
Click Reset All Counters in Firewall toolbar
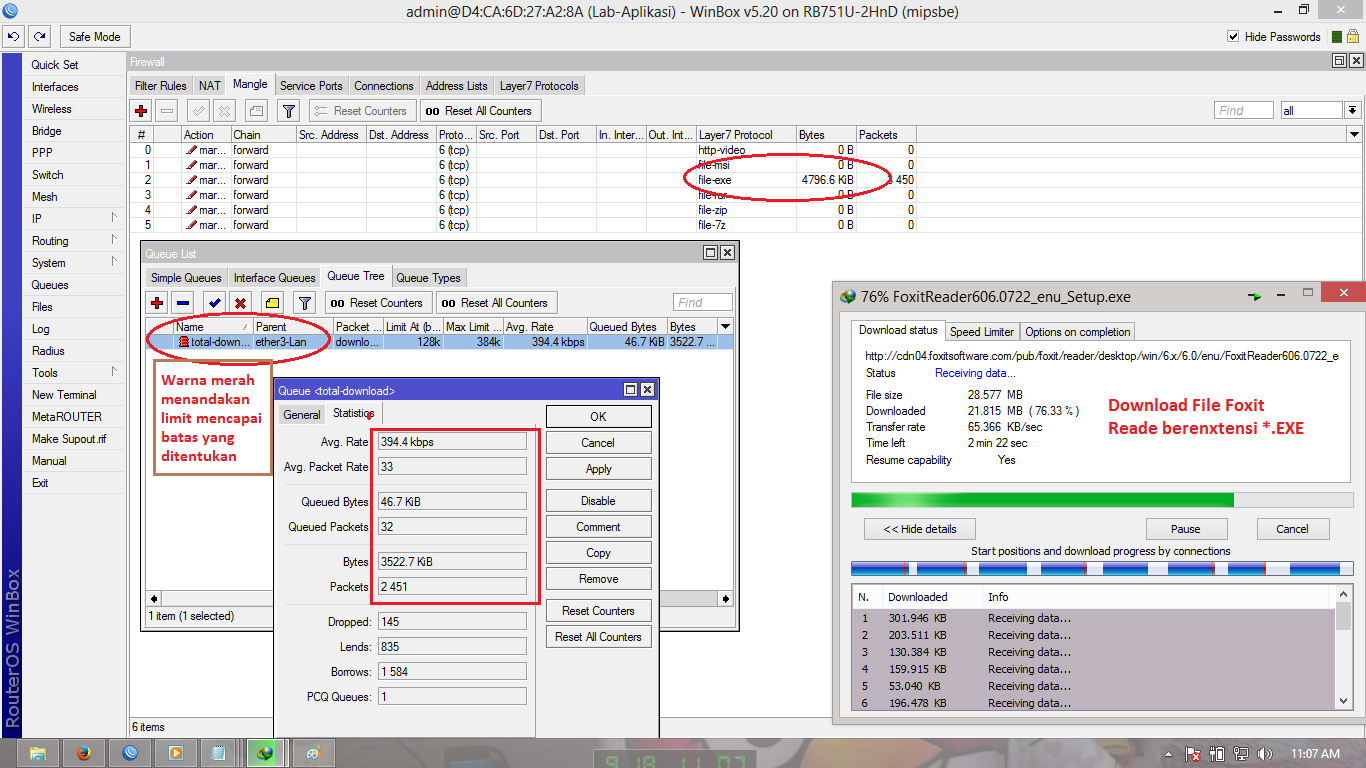[x=479, y=111]
